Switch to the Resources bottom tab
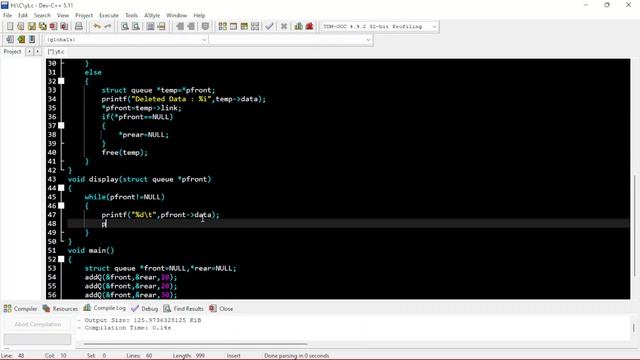 pyautogui.click(x=60, y=309)
